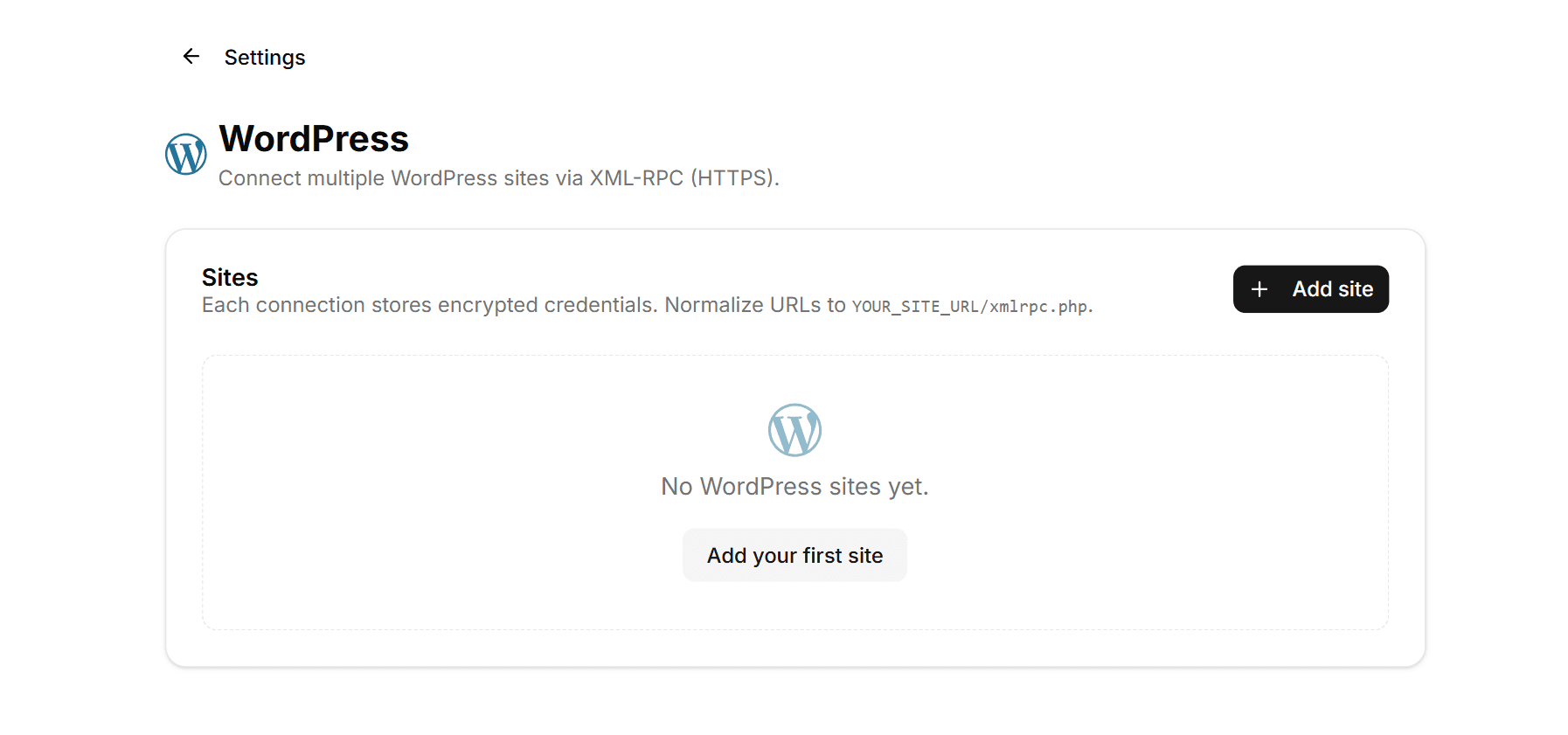Click the plus icon in Add site button
This screenshot has width=1568, height=735.
coord(1259,289)
